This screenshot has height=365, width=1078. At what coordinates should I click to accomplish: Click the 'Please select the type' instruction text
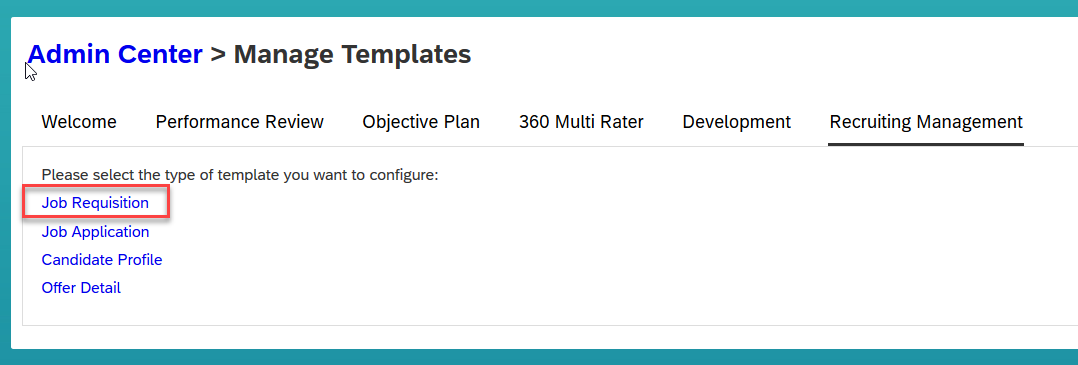pos(240,175)
